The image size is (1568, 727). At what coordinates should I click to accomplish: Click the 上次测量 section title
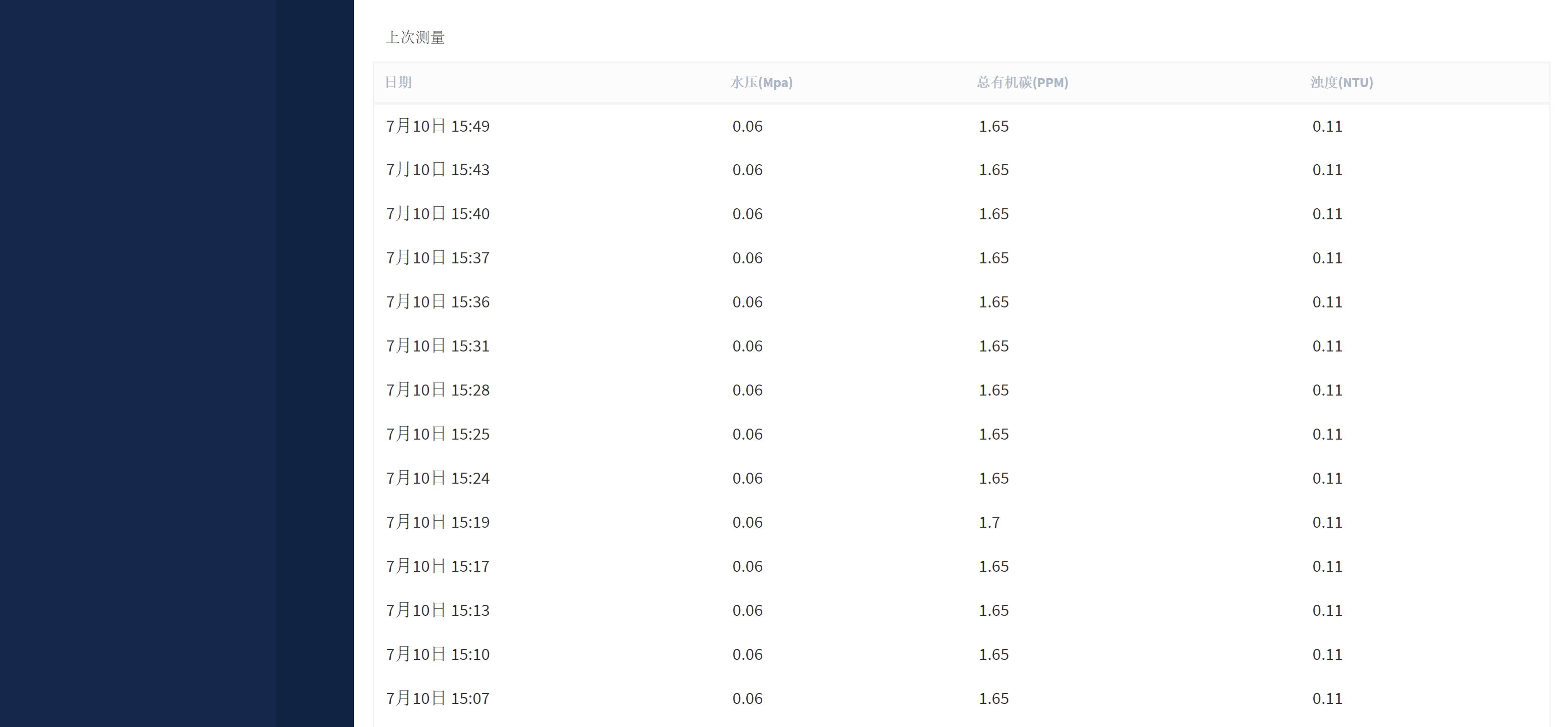(415, 38)
